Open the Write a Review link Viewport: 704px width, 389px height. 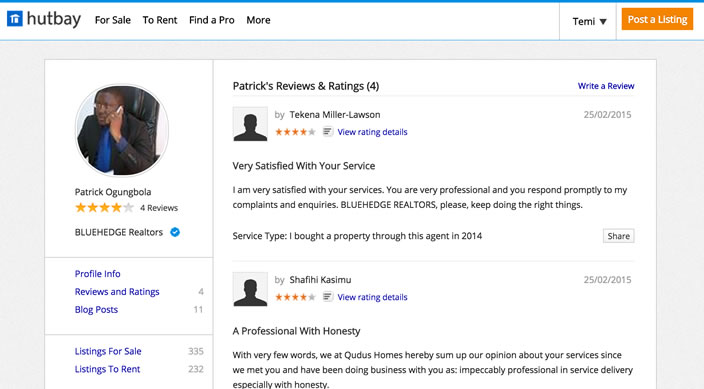[606, 86]
